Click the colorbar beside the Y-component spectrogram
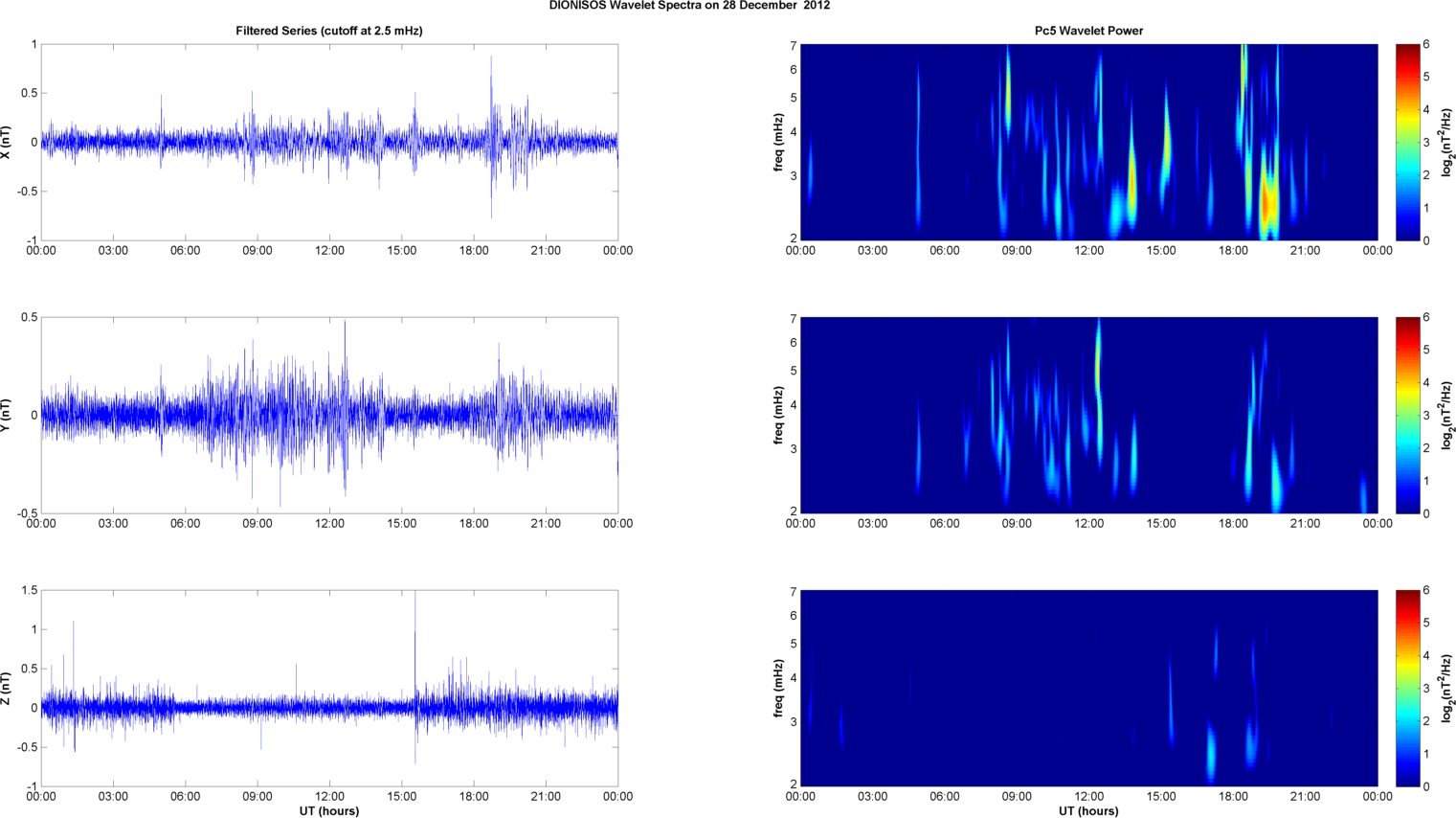This screenshot has width=1456, height=818. coord(1407,415)
